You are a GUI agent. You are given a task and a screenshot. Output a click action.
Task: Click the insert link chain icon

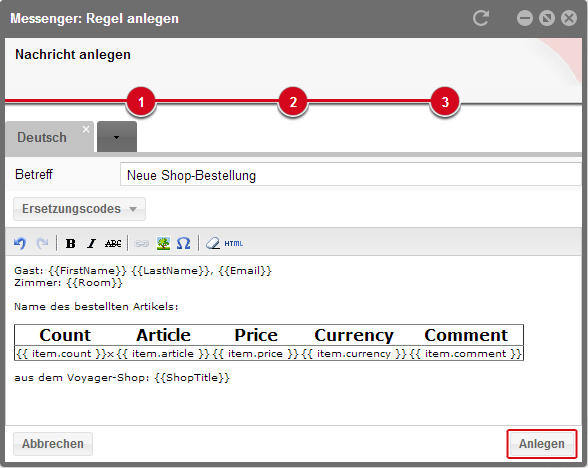coord(141,244)
